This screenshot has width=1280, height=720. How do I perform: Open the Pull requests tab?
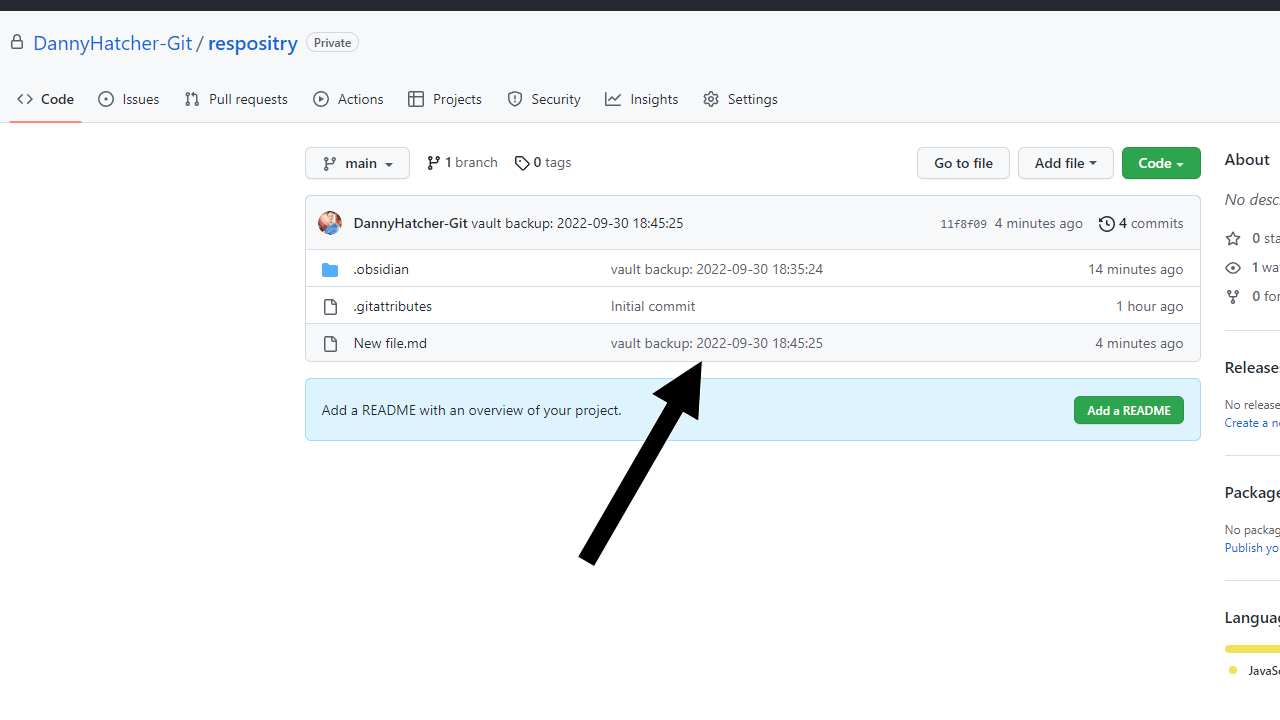(x=236, y=99)
